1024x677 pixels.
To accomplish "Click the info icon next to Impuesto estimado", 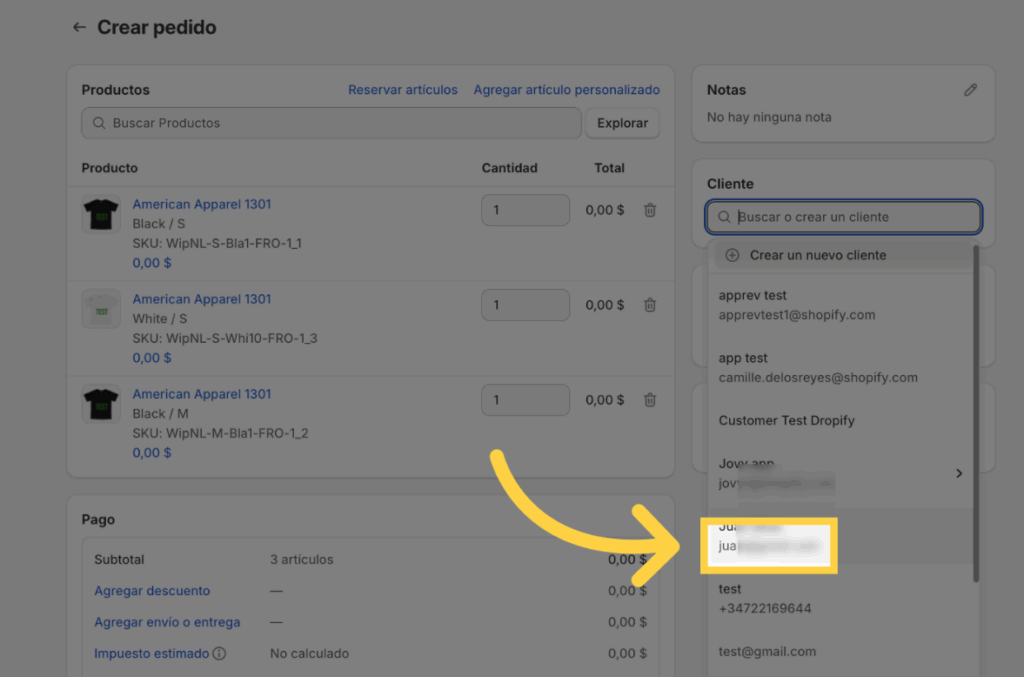I will 219,654.
